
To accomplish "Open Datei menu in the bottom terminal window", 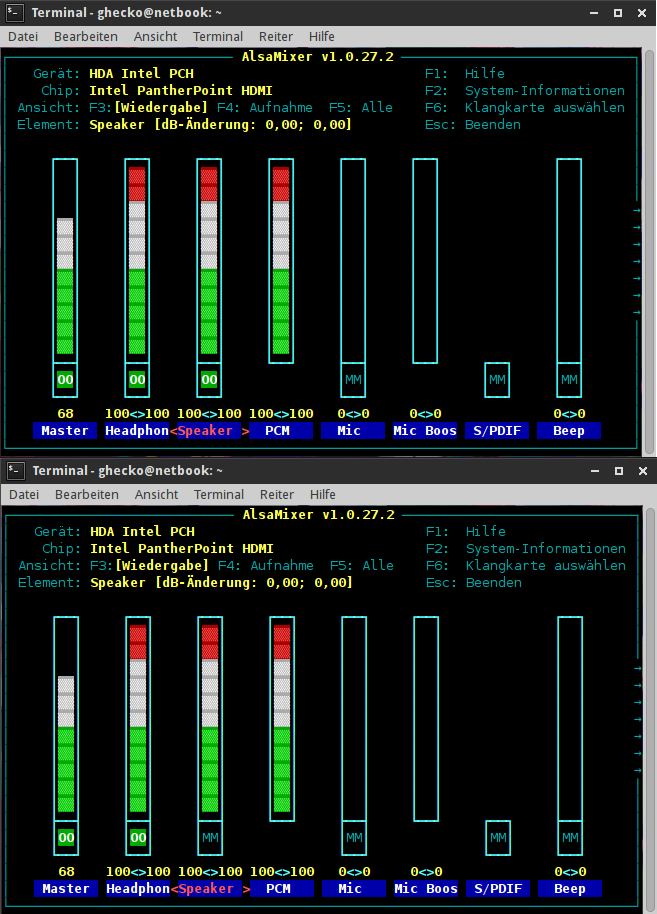I will pos(24,494).
